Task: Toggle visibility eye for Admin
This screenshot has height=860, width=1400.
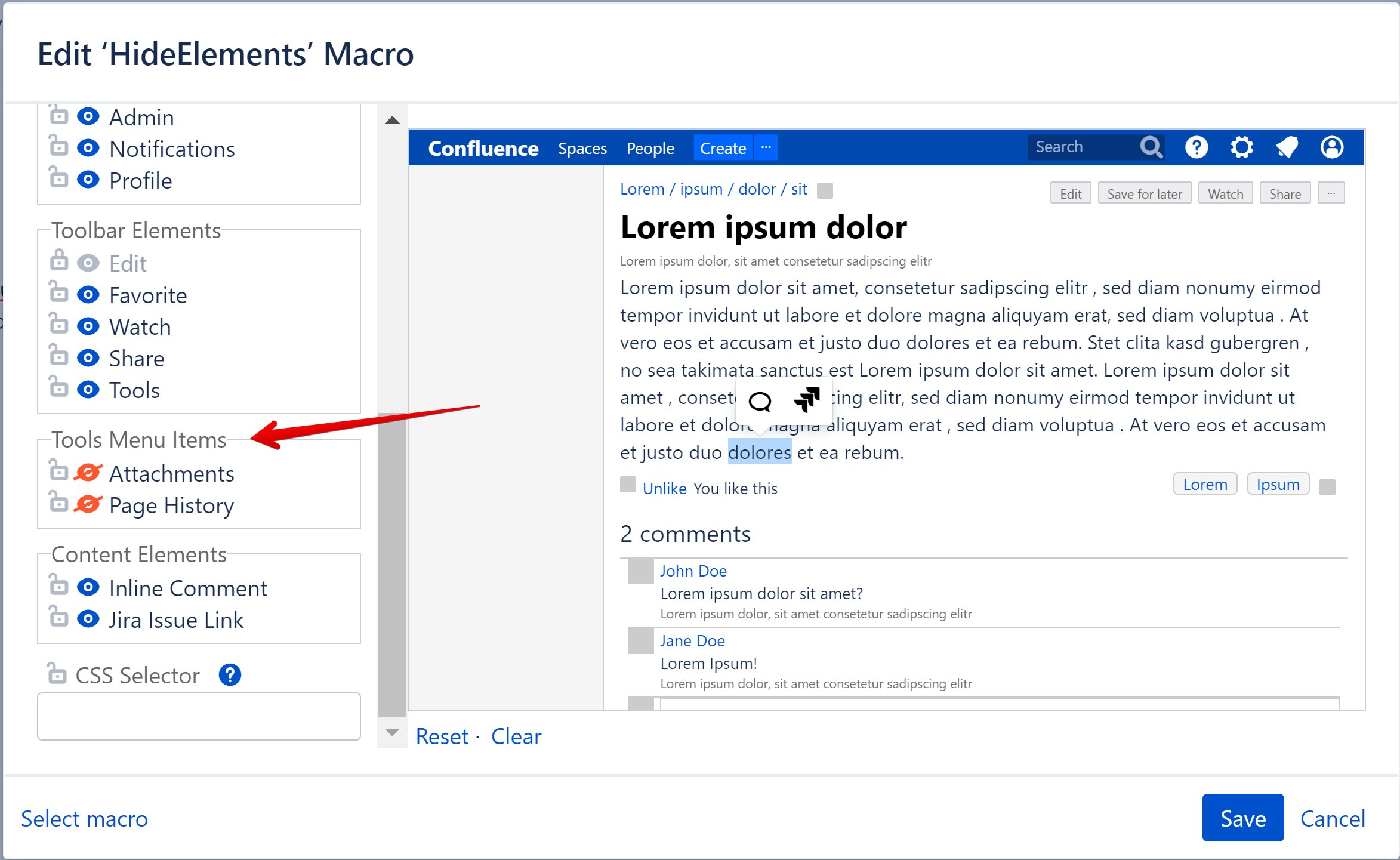Action: tap(88, 116)
